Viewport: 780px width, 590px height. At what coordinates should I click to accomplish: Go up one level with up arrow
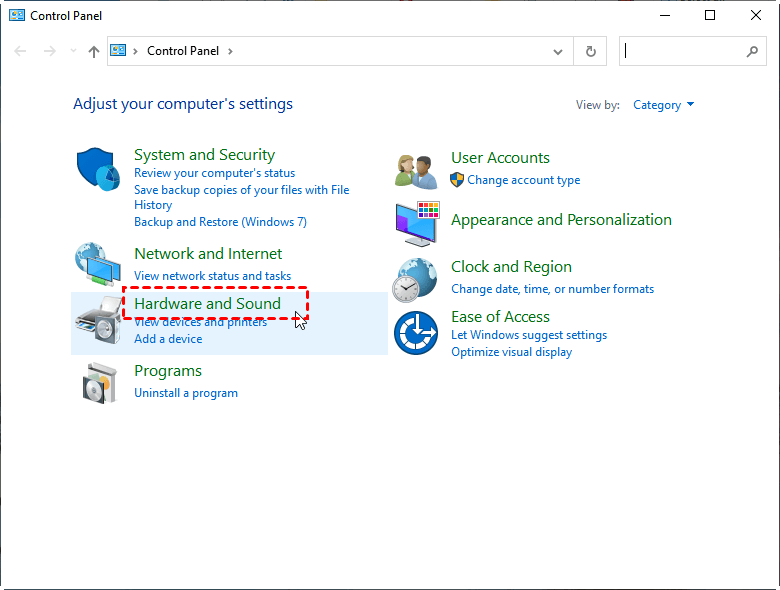pyautogui.click(x=94, y=51)
